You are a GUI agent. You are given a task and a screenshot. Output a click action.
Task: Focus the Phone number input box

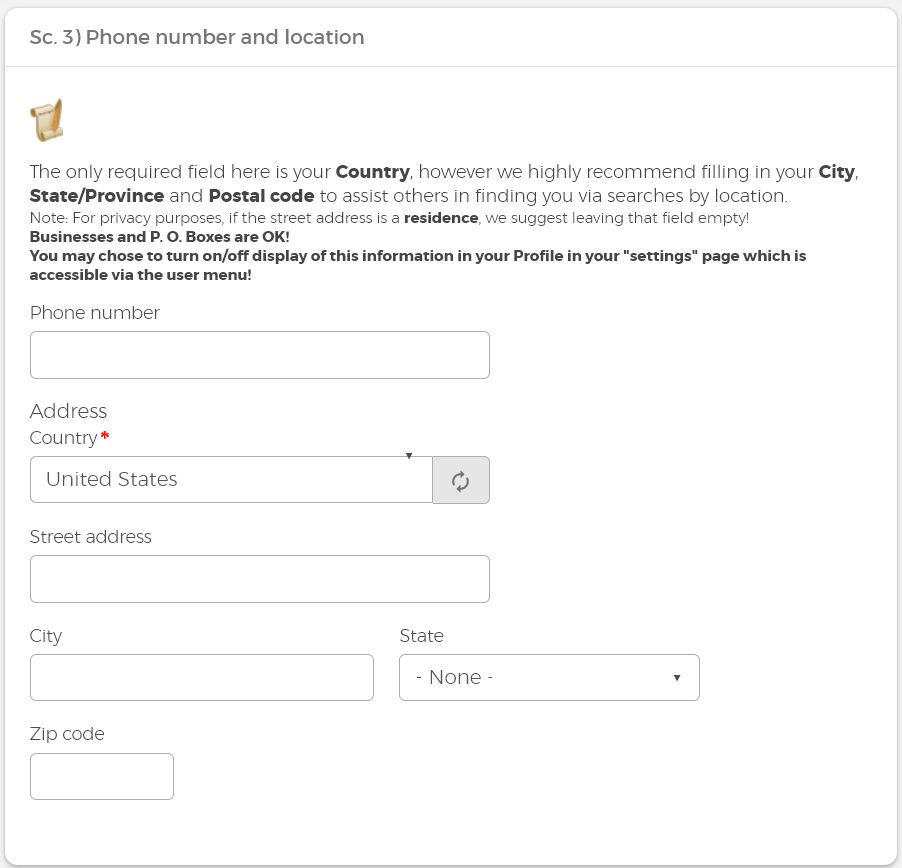tap(259, 355)
